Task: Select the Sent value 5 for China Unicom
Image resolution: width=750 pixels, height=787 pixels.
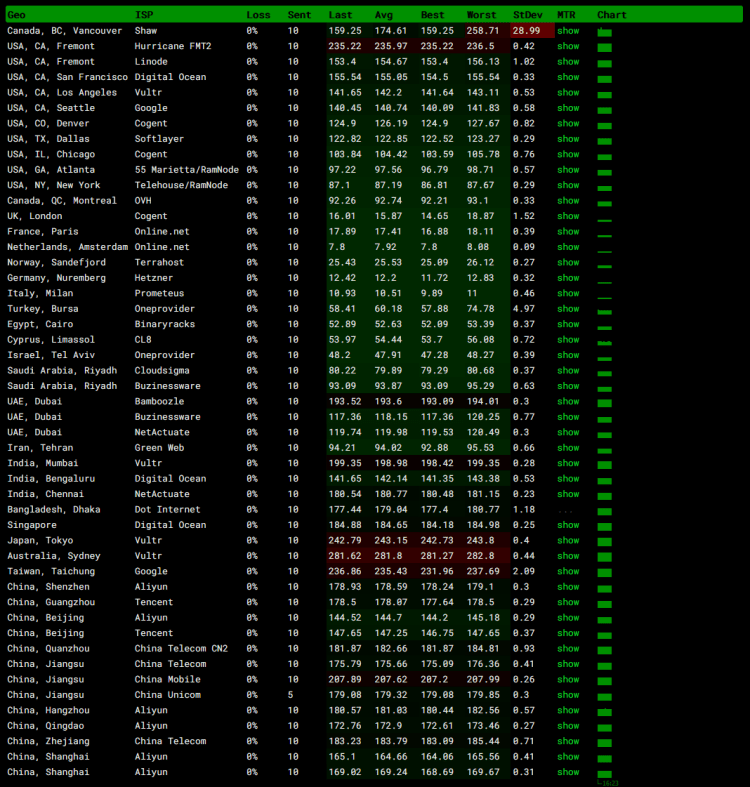Action: (290, 695)
